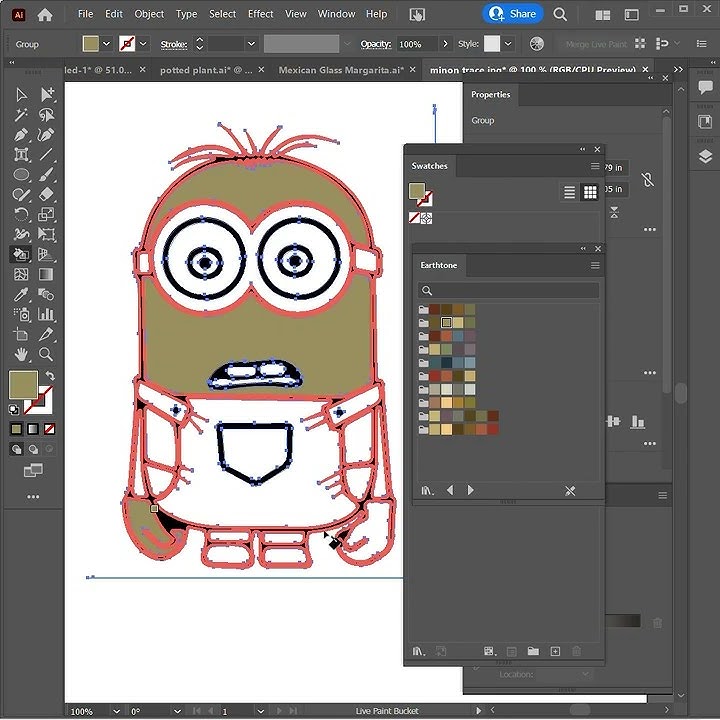Open the zoom level dropdown in status bar
Viewport: 720px width, 720px height.
click(116, 711)
